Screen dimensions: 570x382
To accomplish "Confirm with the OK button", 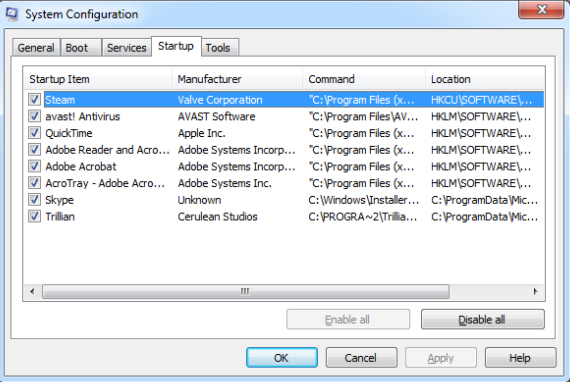I will (282, 358).
